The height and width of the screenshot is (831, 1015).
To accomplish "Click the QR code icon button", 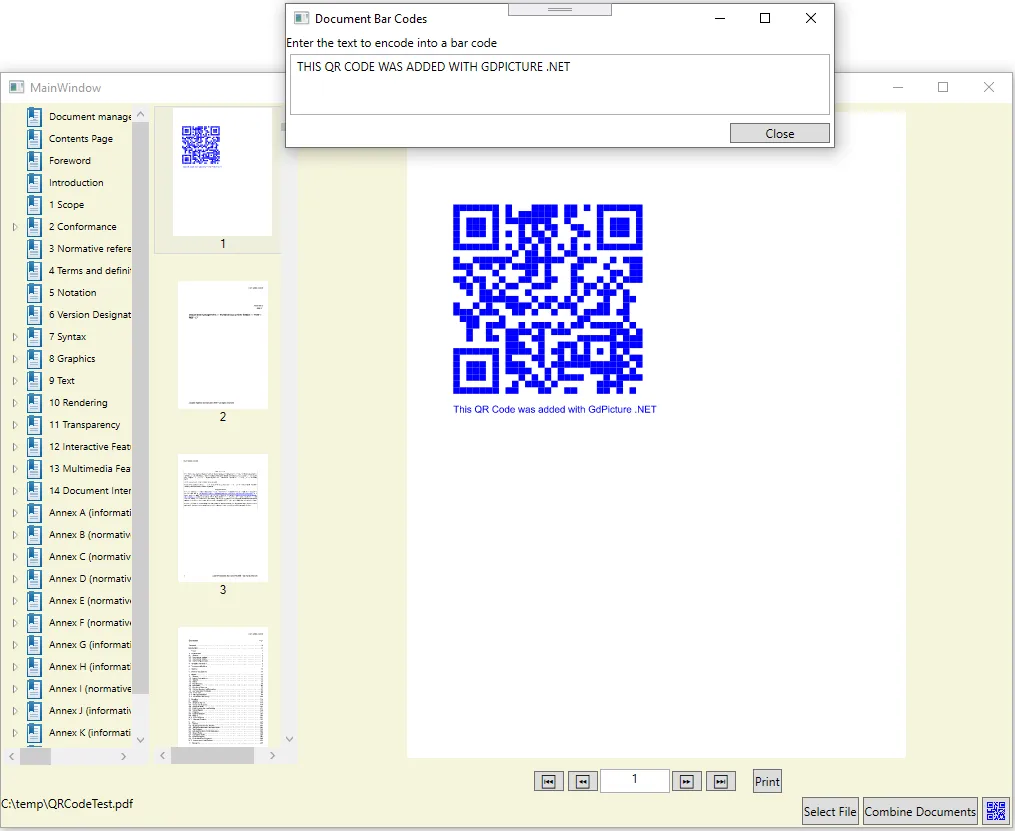I will 996,811.
